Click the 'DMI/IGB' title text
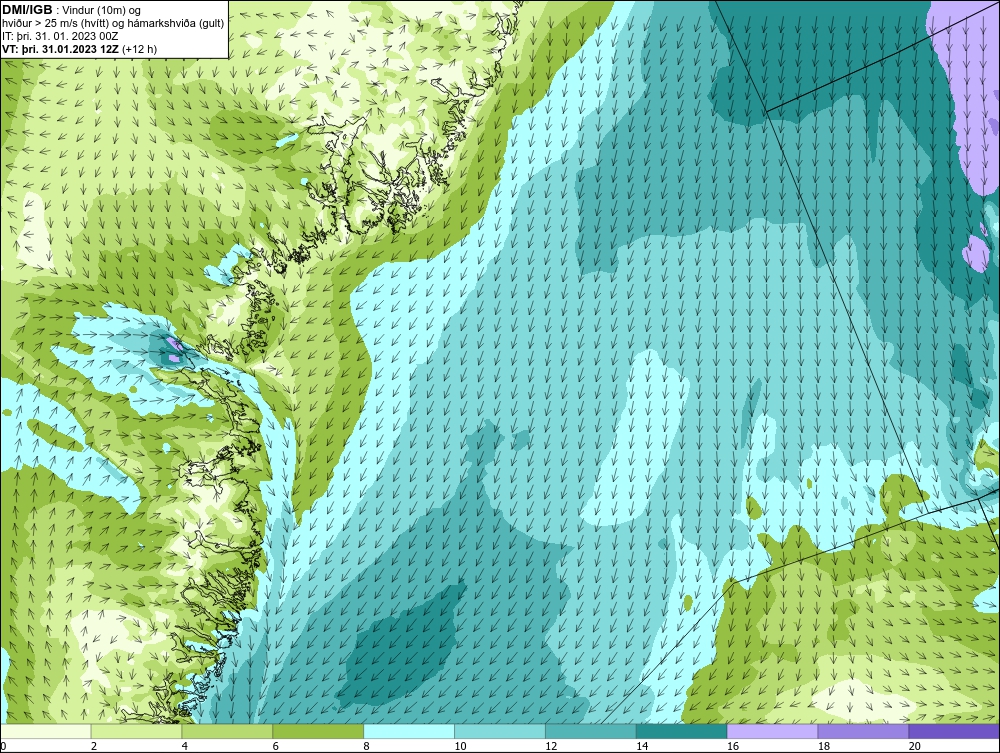Screen dimensions: 1000x753 (27, 10)
